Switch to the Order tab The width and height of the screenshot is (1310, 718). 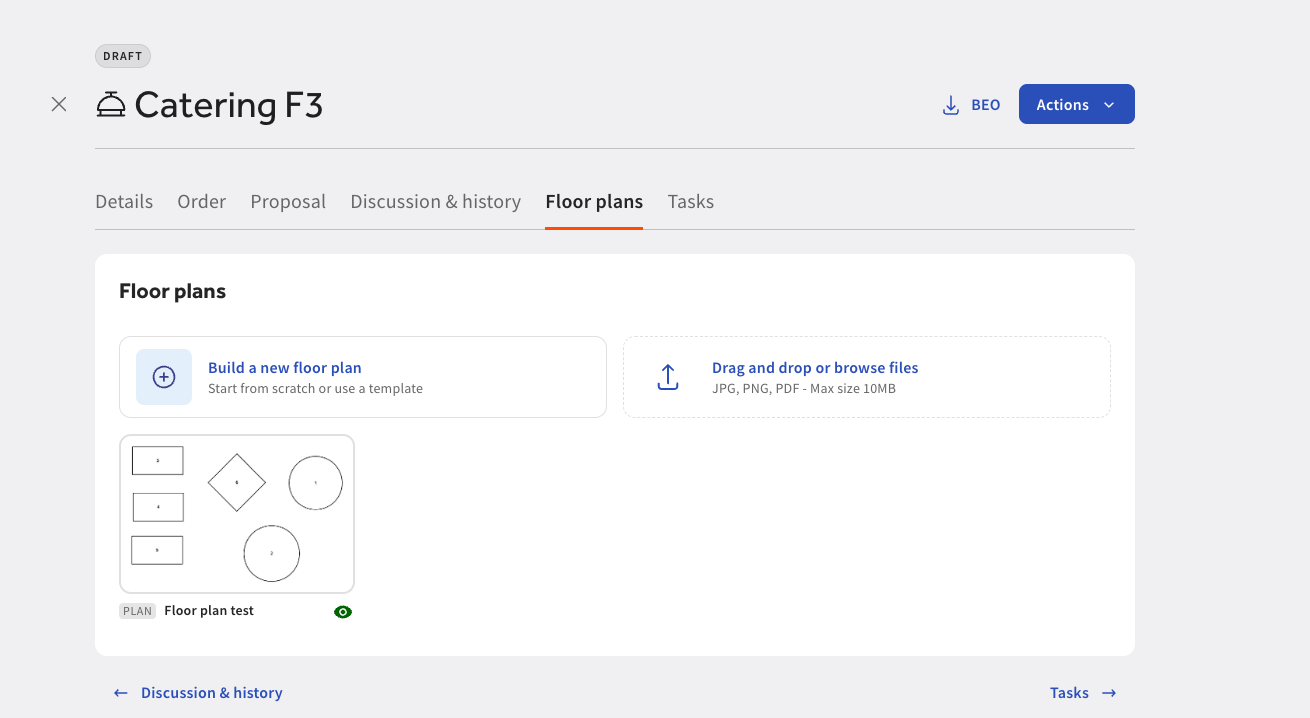click(202, 202)
